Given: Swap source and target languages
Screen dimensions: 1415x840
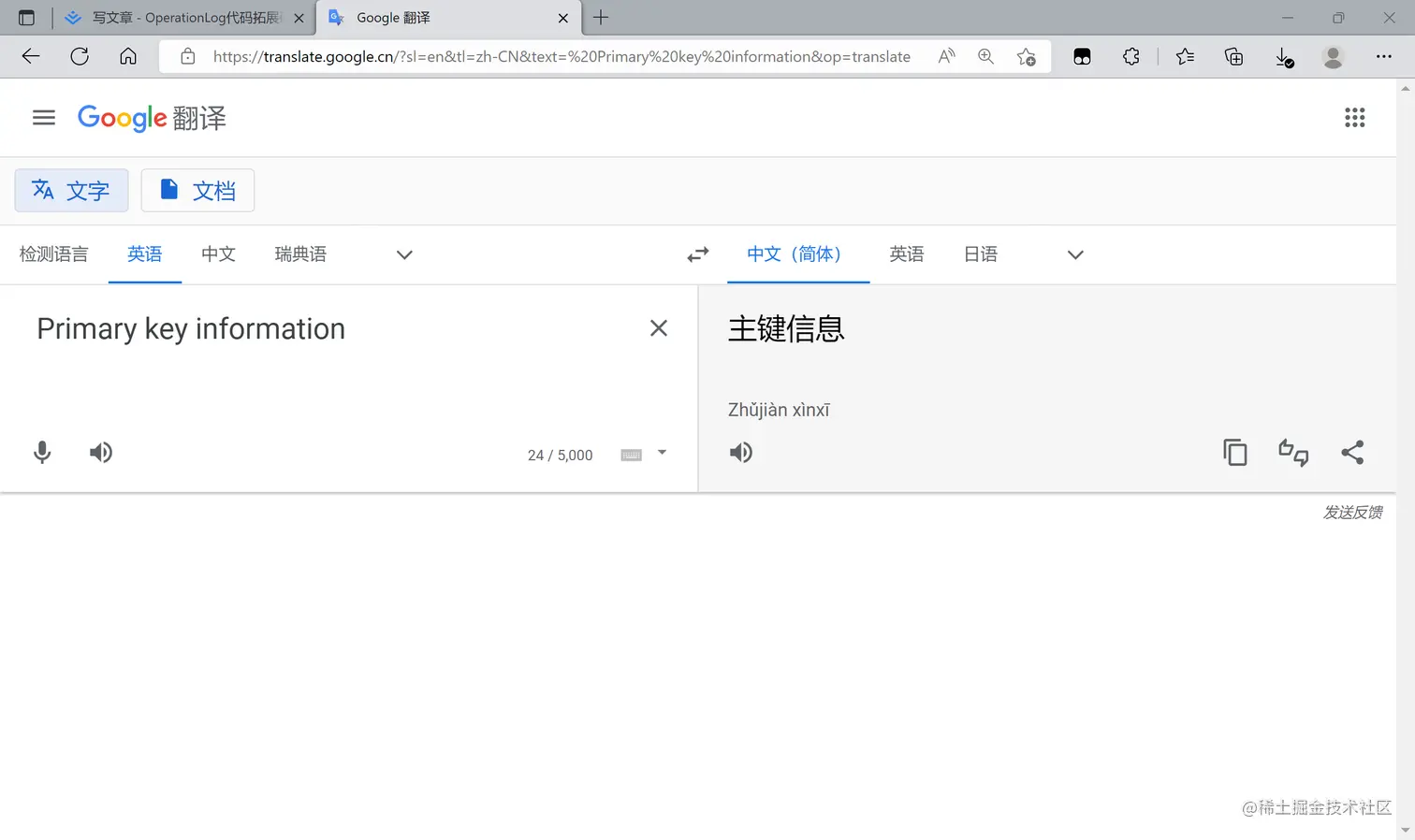Looking at the screenshot, I should tap(698, 254).
